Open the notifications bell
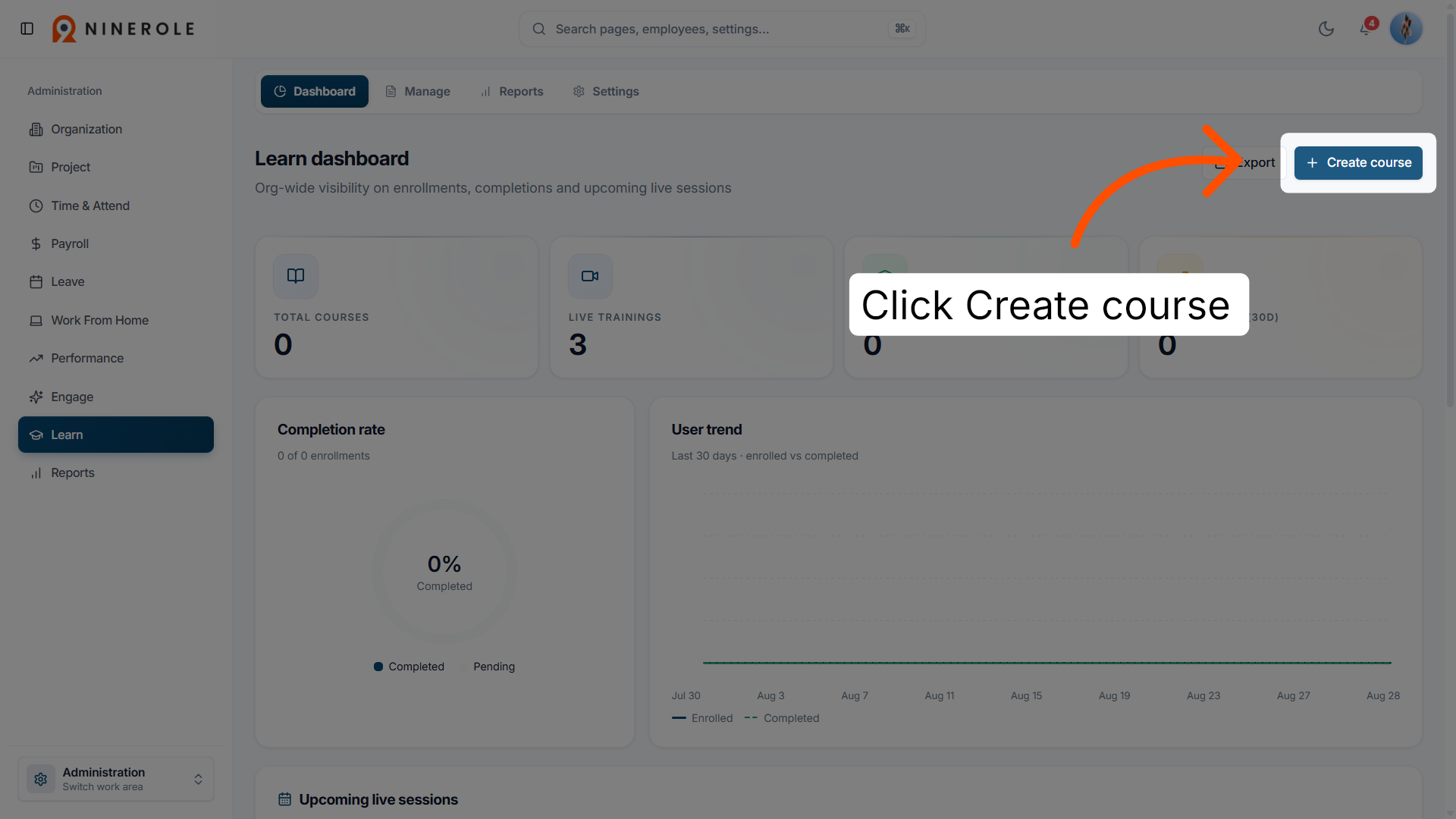 [1366, 29]
